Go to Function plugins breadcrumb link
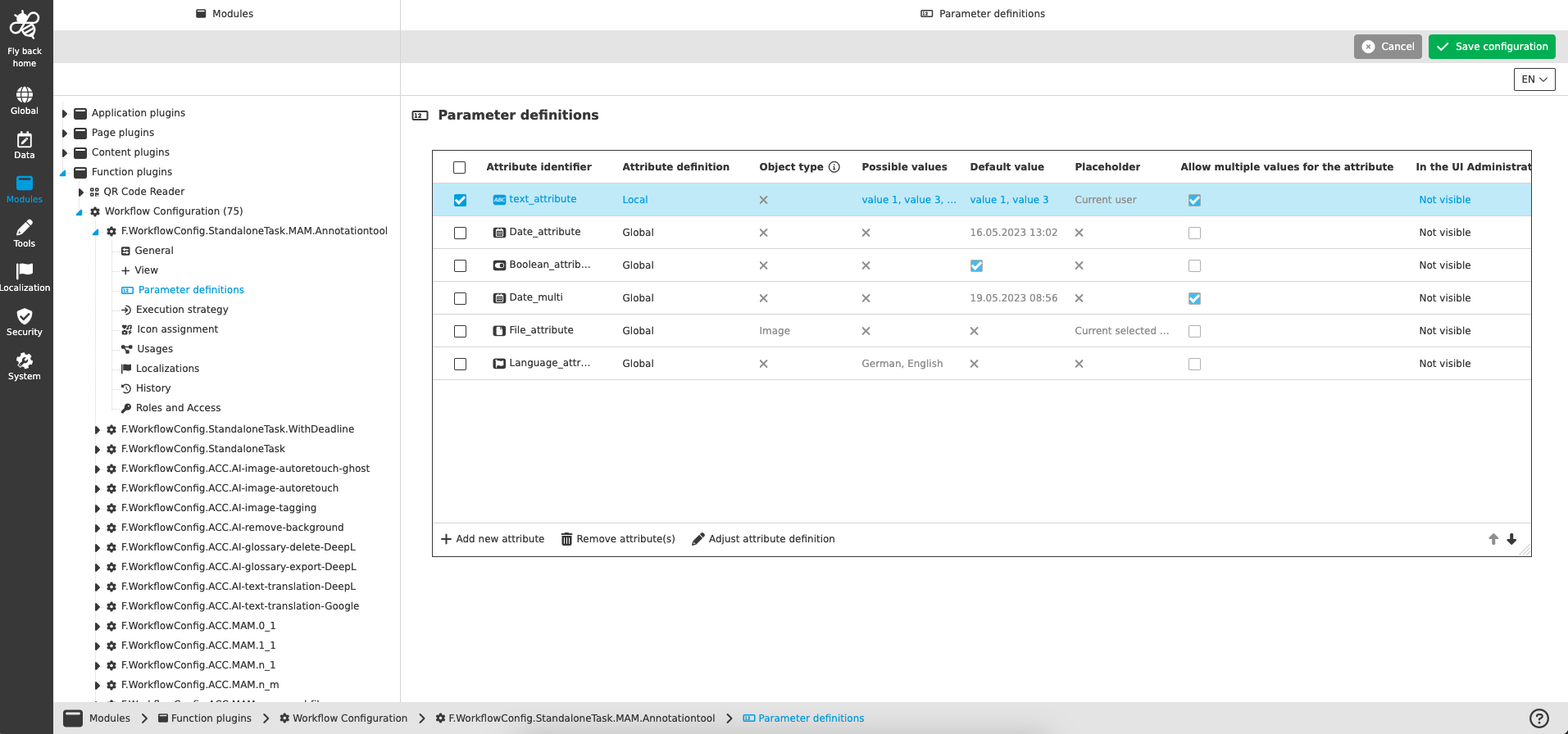The image size is (1568, 734). click(205, 718)
